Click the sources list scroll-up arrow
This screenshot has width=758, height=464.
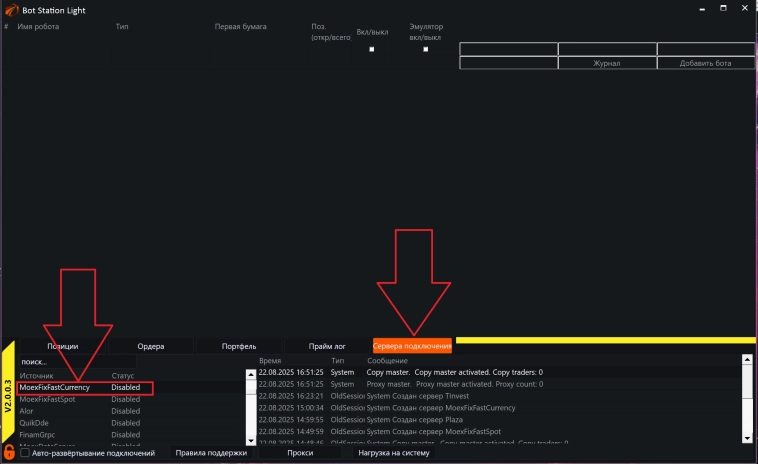251,374
